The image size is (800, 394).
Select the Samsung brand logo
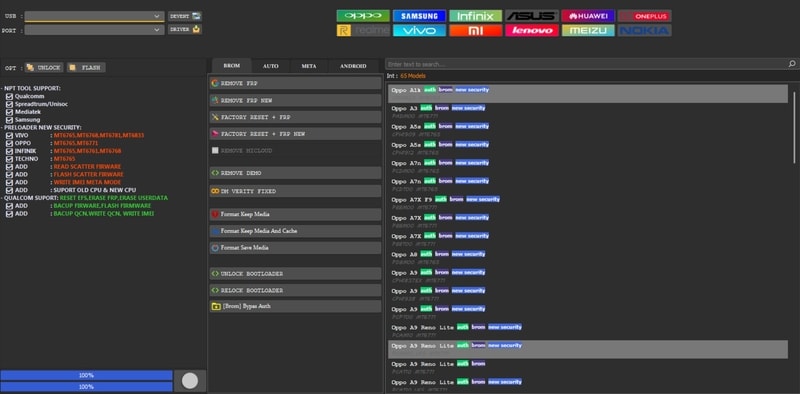click(419, 16)
